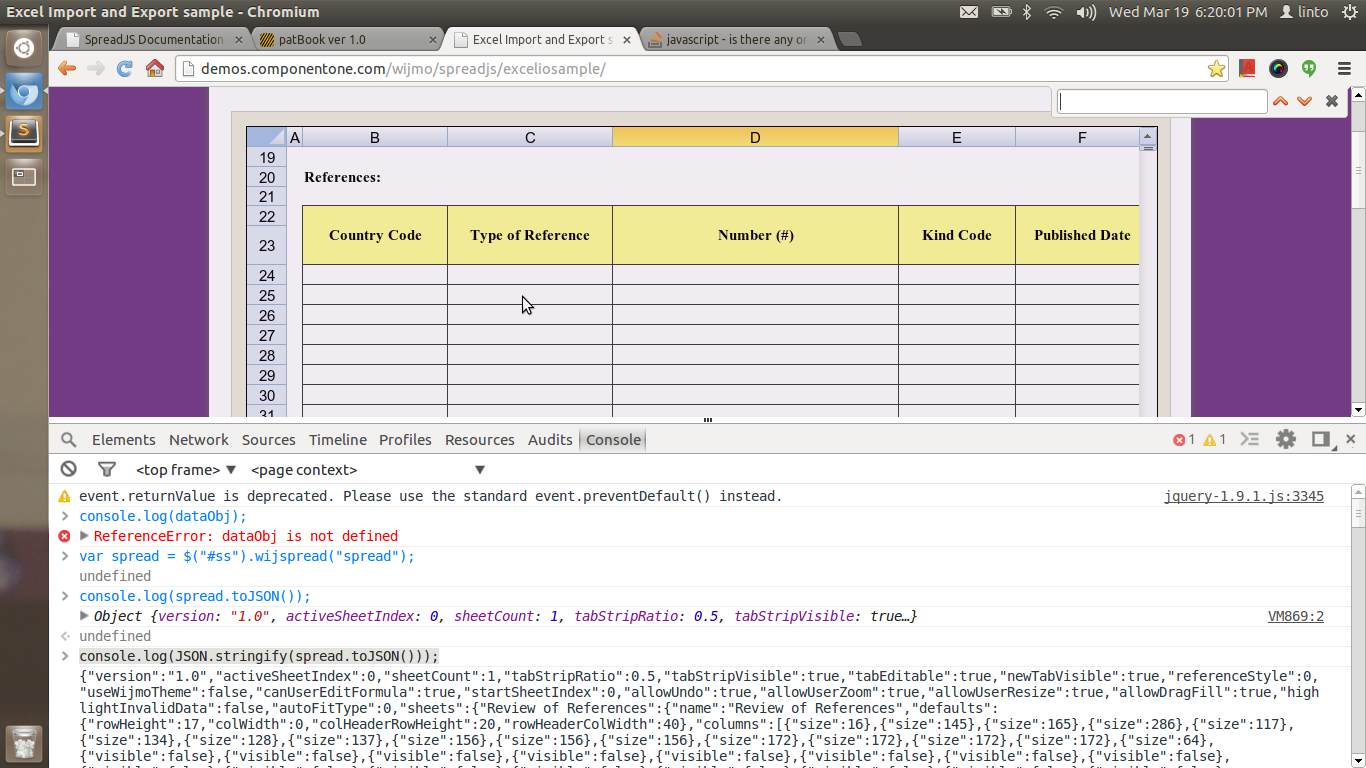Open the jquery-1.9.1.js:3345 source link
This screenshot has width=1366, height=768.
tap(1243, 496)
